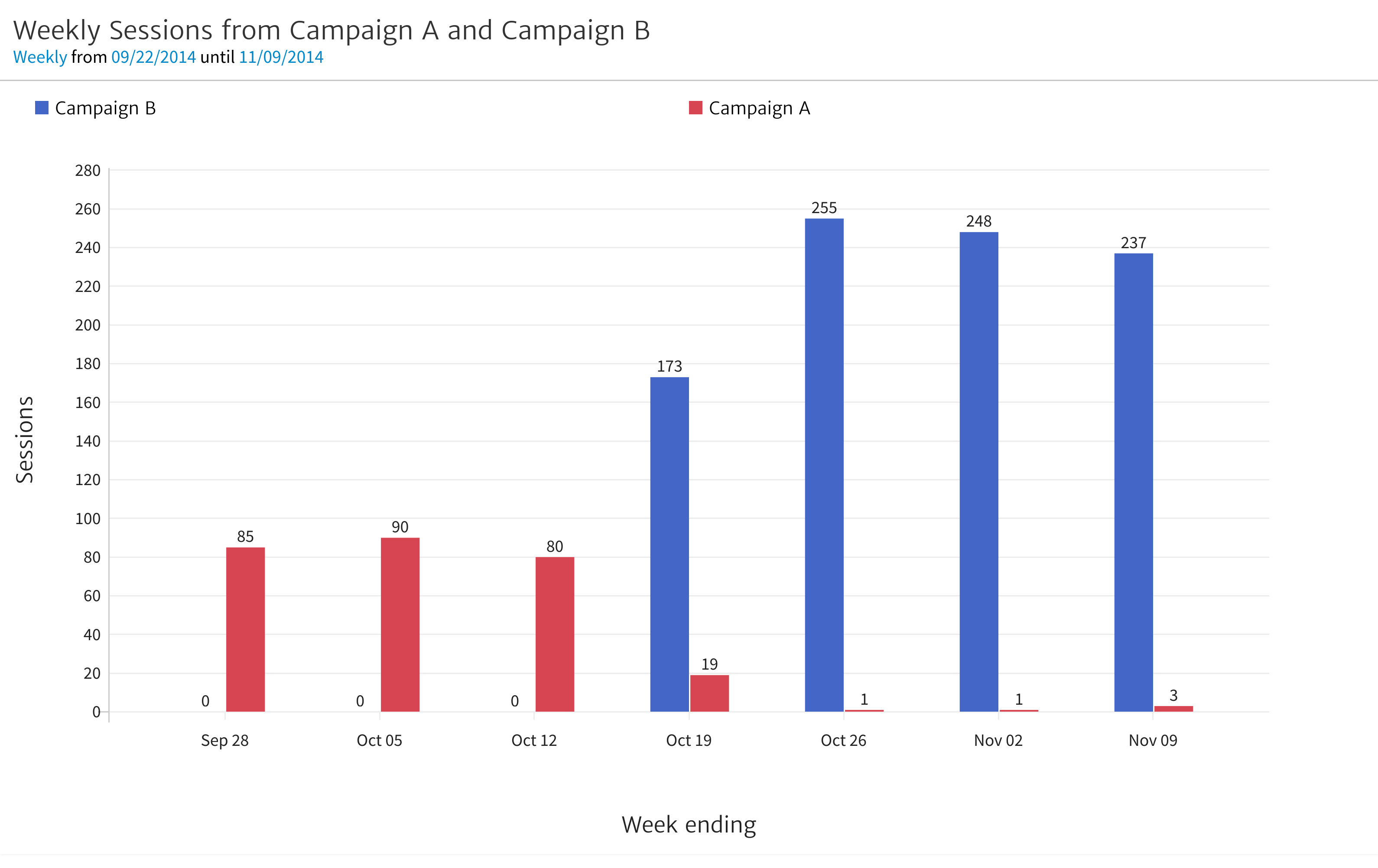The width and height of the screenshot is (1378, 868).
Task: Click the blue Campaign B legend swatch
Action: pos(42,107)
